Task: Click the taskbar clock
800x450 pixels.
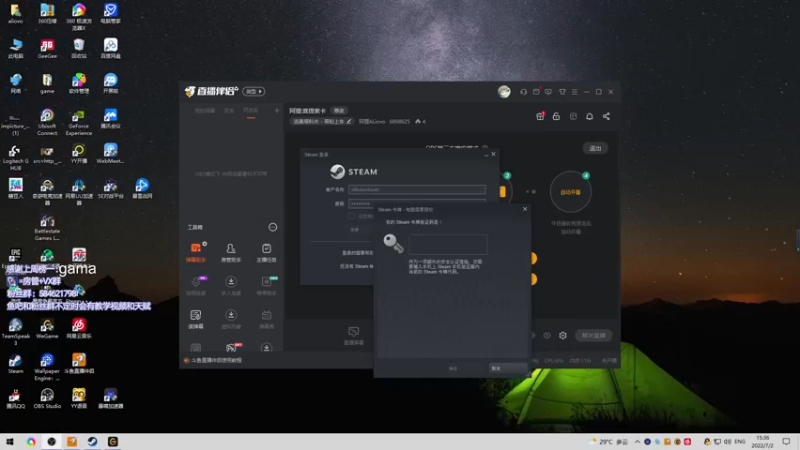Action: (763, 441)
